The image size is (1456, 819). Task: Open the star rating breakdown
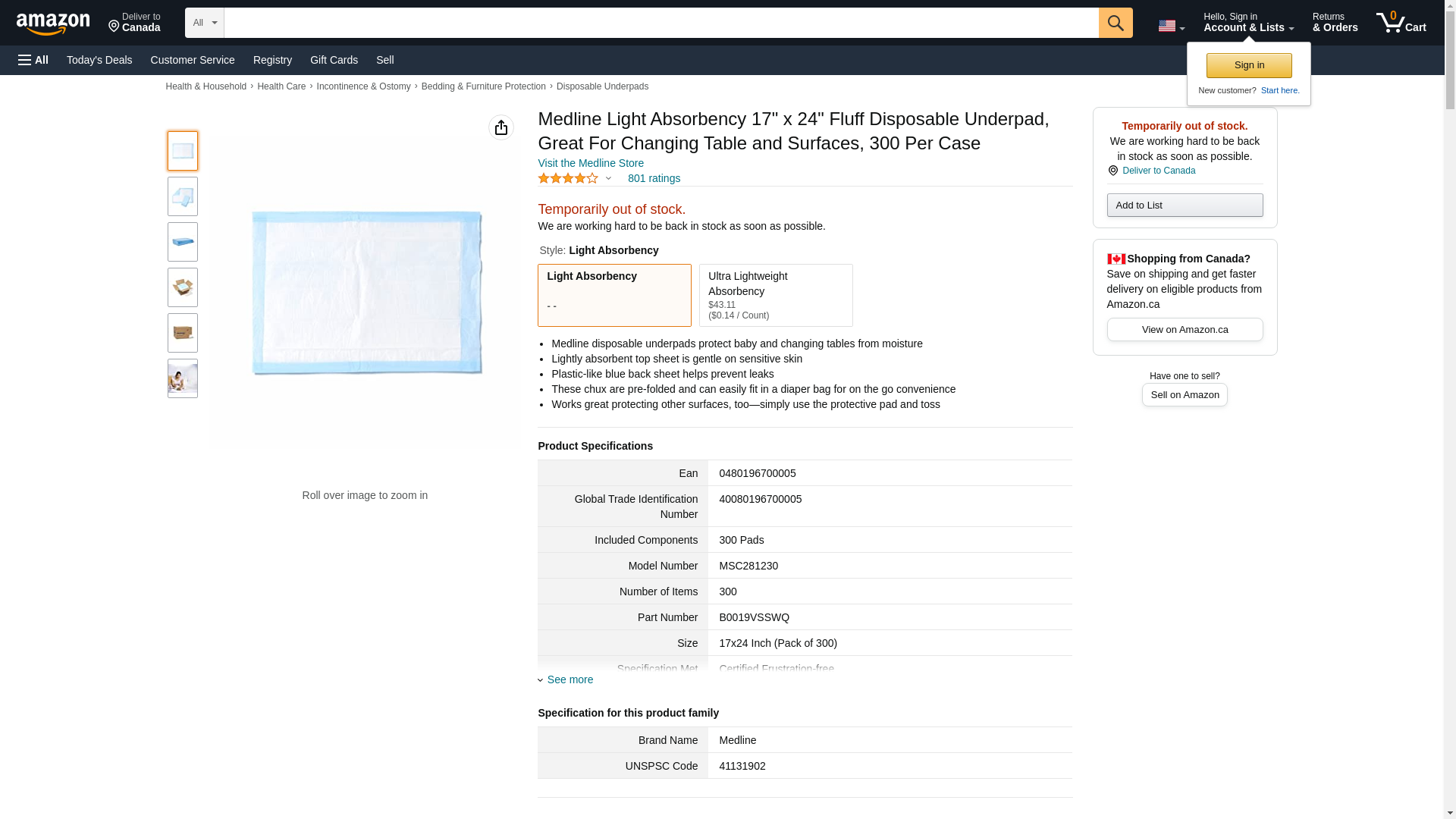click(574, 179)
